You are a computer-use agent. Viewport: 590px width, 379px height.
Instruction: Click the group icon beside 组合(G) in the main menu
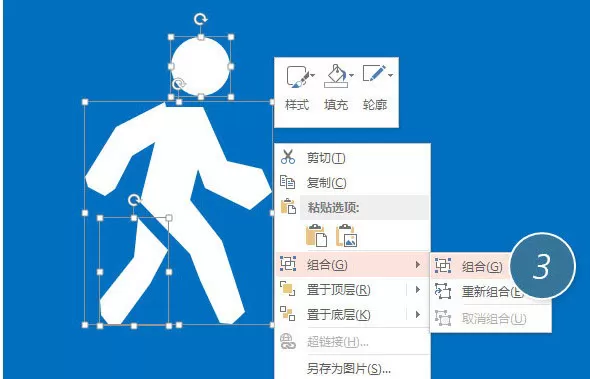coord(288,264)
